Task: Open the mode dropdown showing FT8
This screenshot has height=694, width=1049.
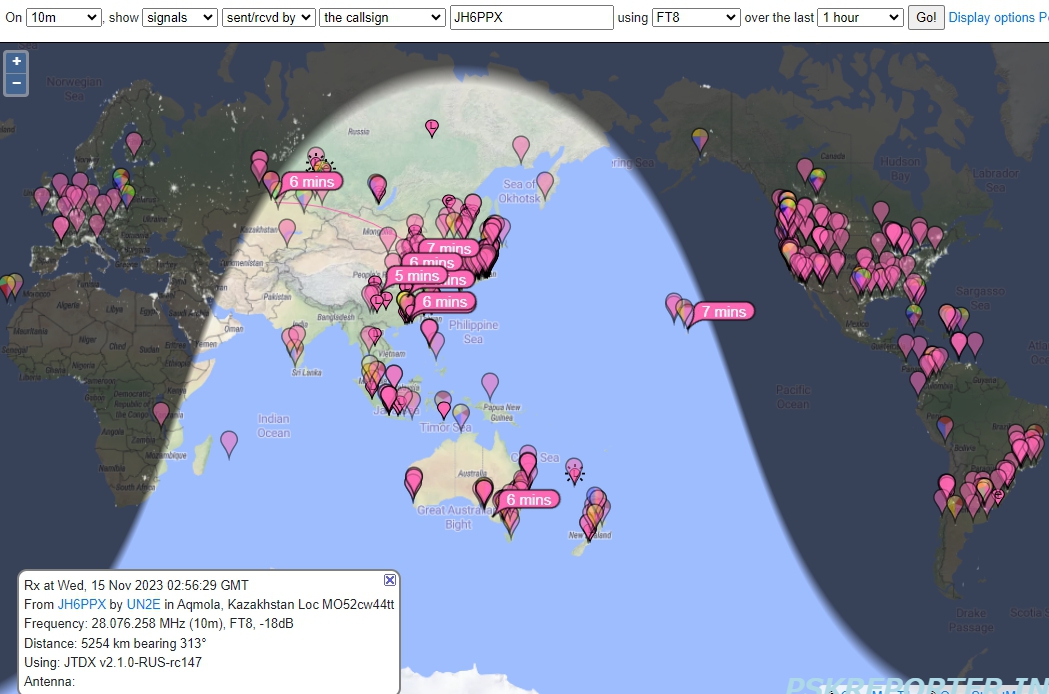Action: (696, 17)
